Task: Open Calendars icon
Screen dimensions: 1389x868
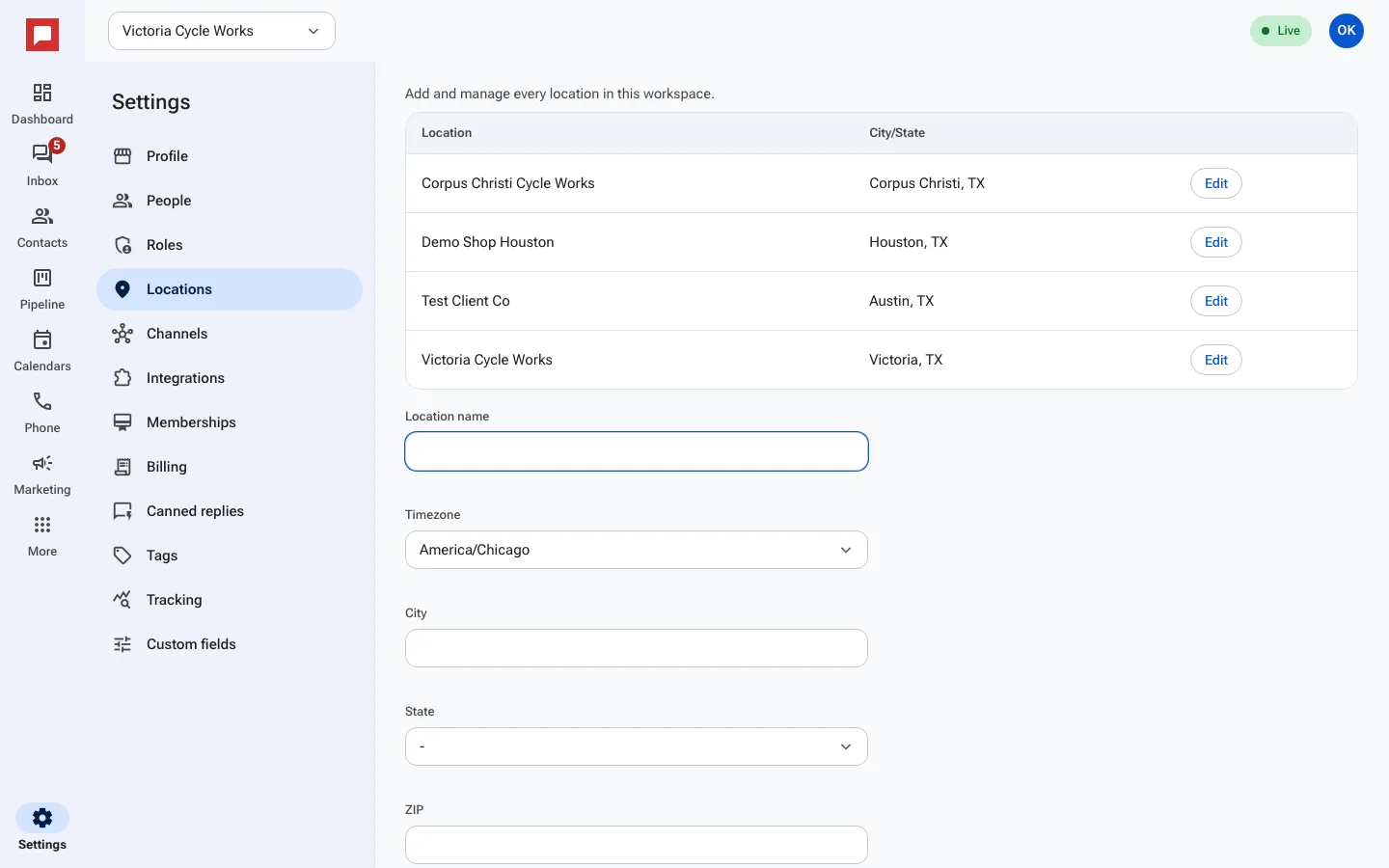Action: coord(42,339)
